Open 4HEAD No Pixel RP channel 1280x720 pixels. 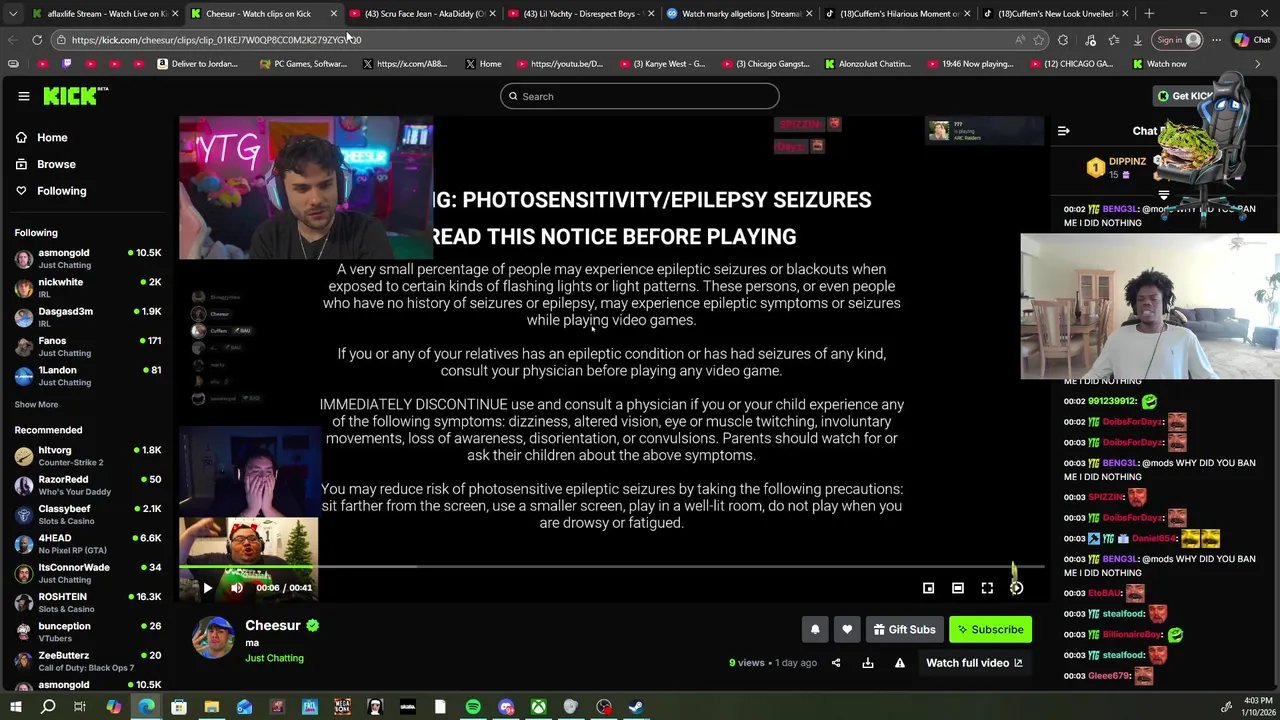pos(87,544)
